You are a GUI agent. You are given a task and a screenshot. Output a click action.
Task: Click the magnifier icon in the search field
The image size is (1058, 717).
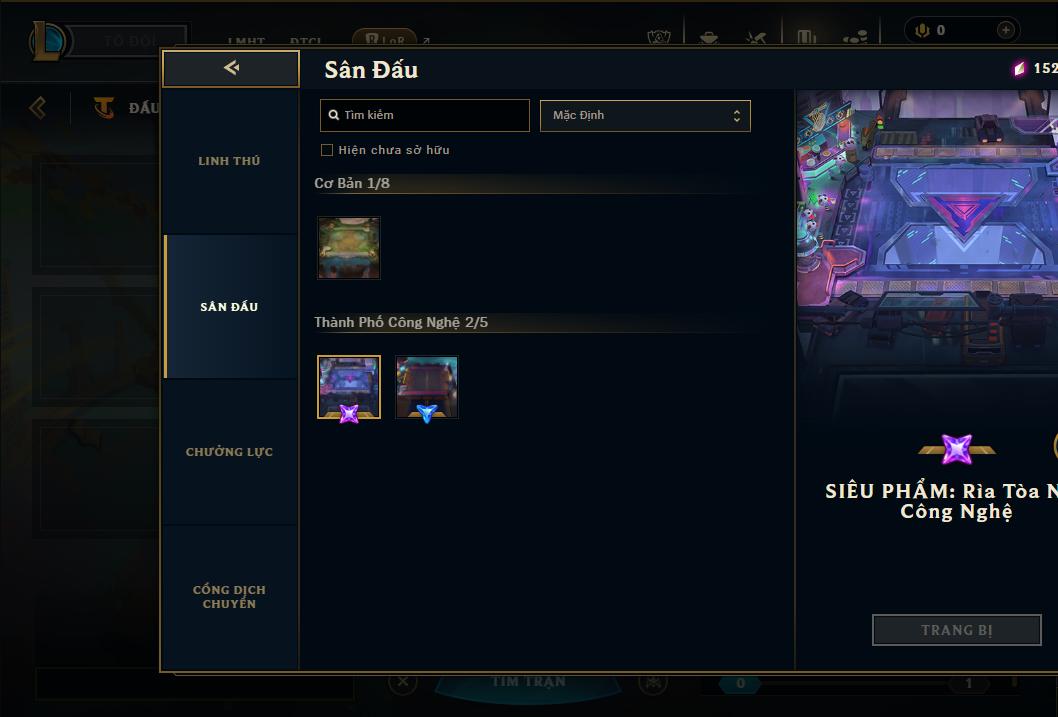coord(333,115)
